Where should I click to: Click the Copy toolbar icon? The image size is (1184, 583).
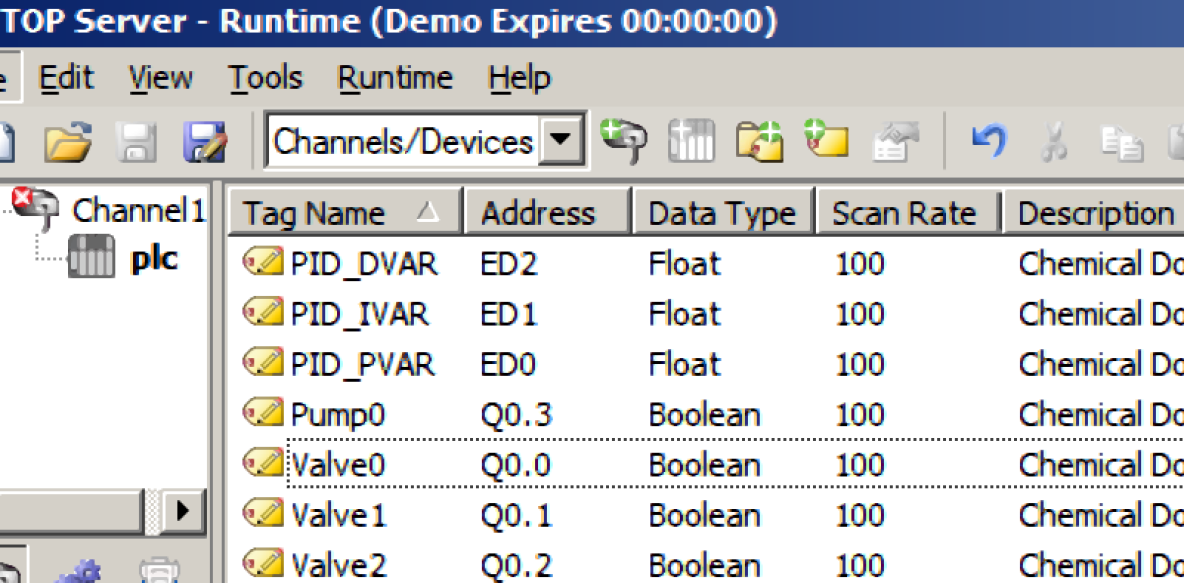point(1122,143)
